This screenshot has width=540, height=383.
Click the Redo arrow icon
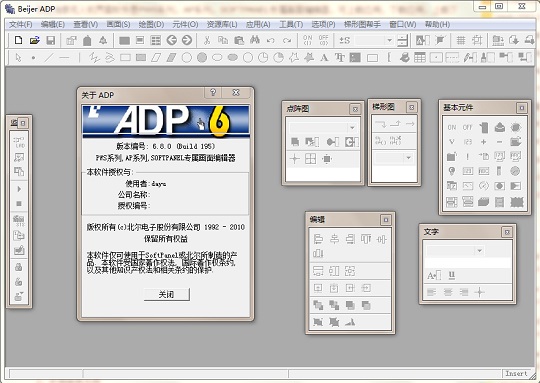tap(287, 40)
